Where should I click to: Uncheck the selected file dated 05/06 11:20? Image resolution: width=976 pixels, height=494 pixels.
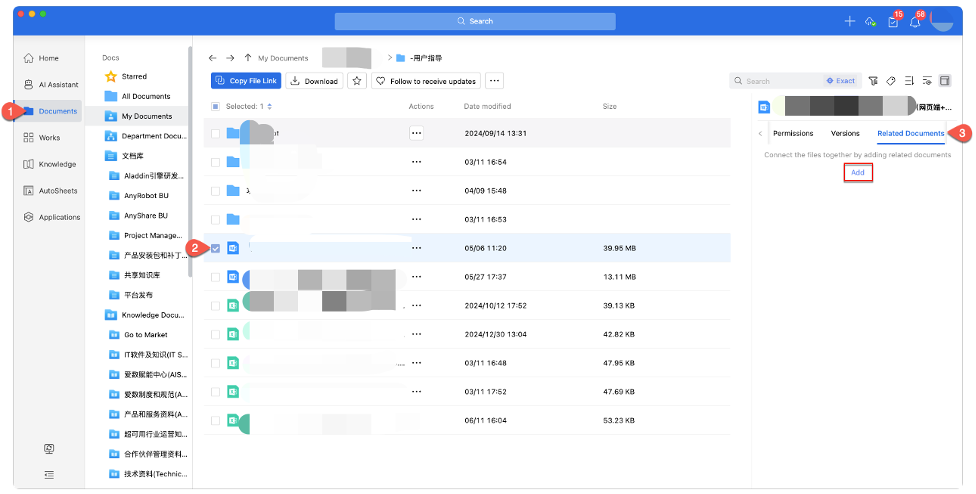click(215, 248)
